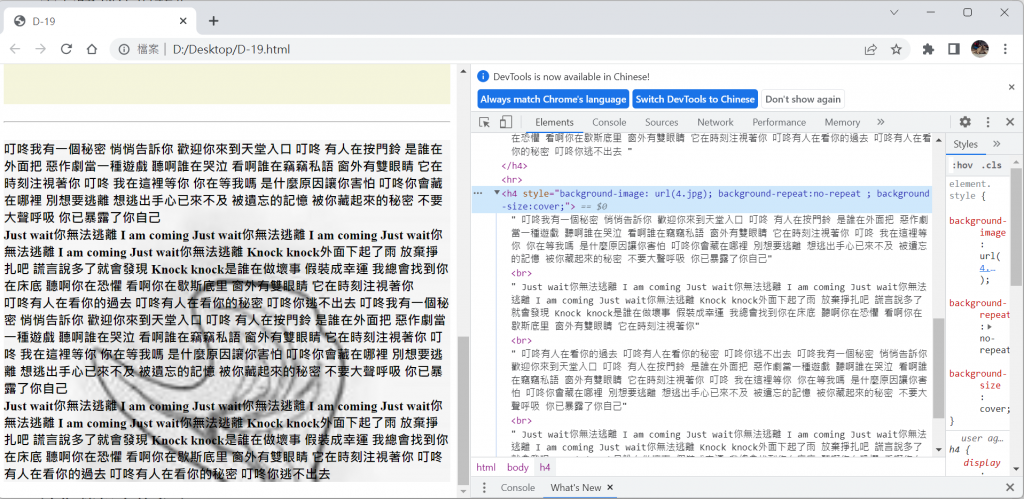This screenshot has width=1024, height=499.
Task: Reload the D-19 page
Action: (66, 49)
